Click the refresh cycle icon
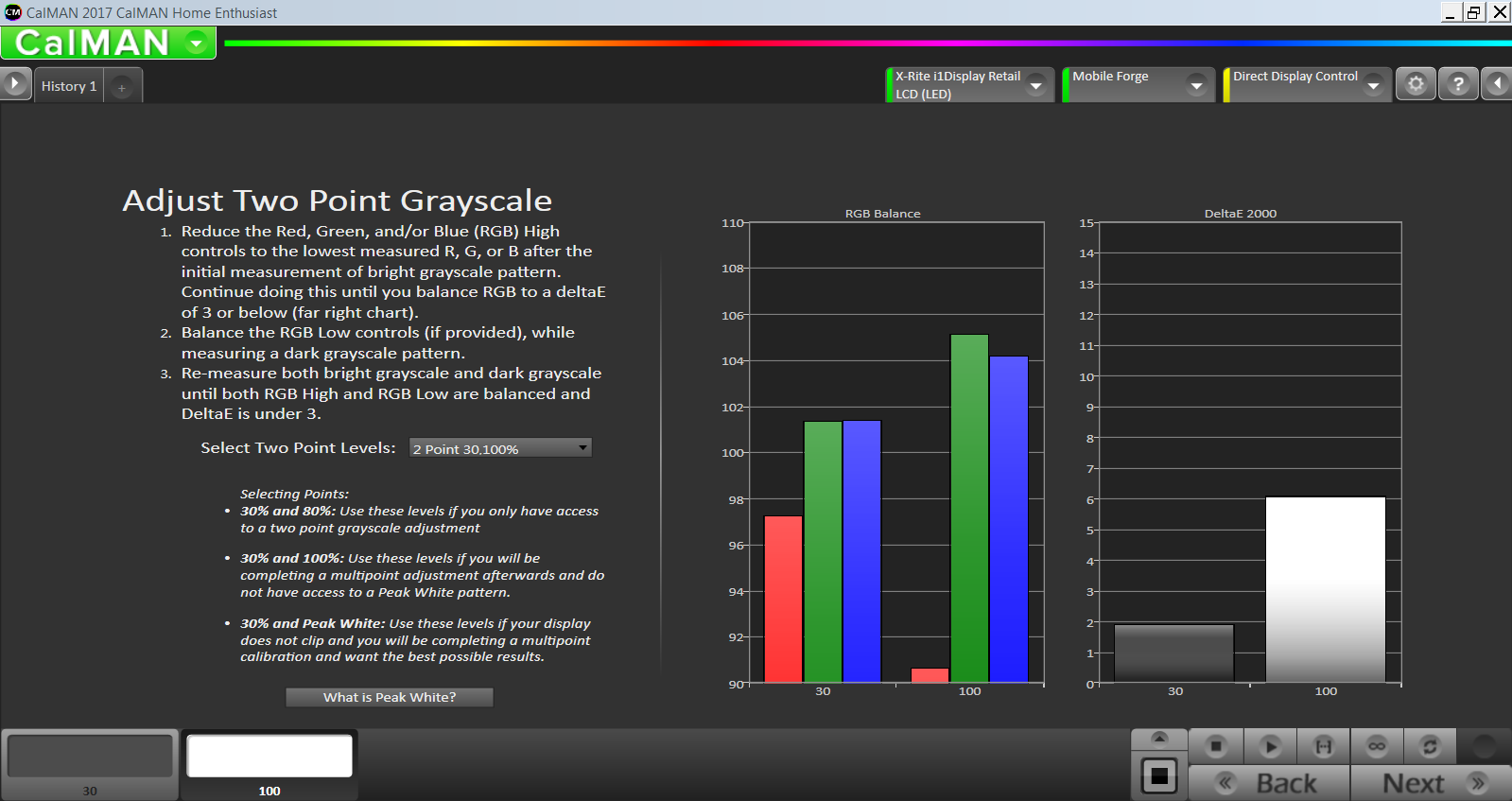The height and width of the screenshot is (801, 1512). click(x=1430, y=746)
